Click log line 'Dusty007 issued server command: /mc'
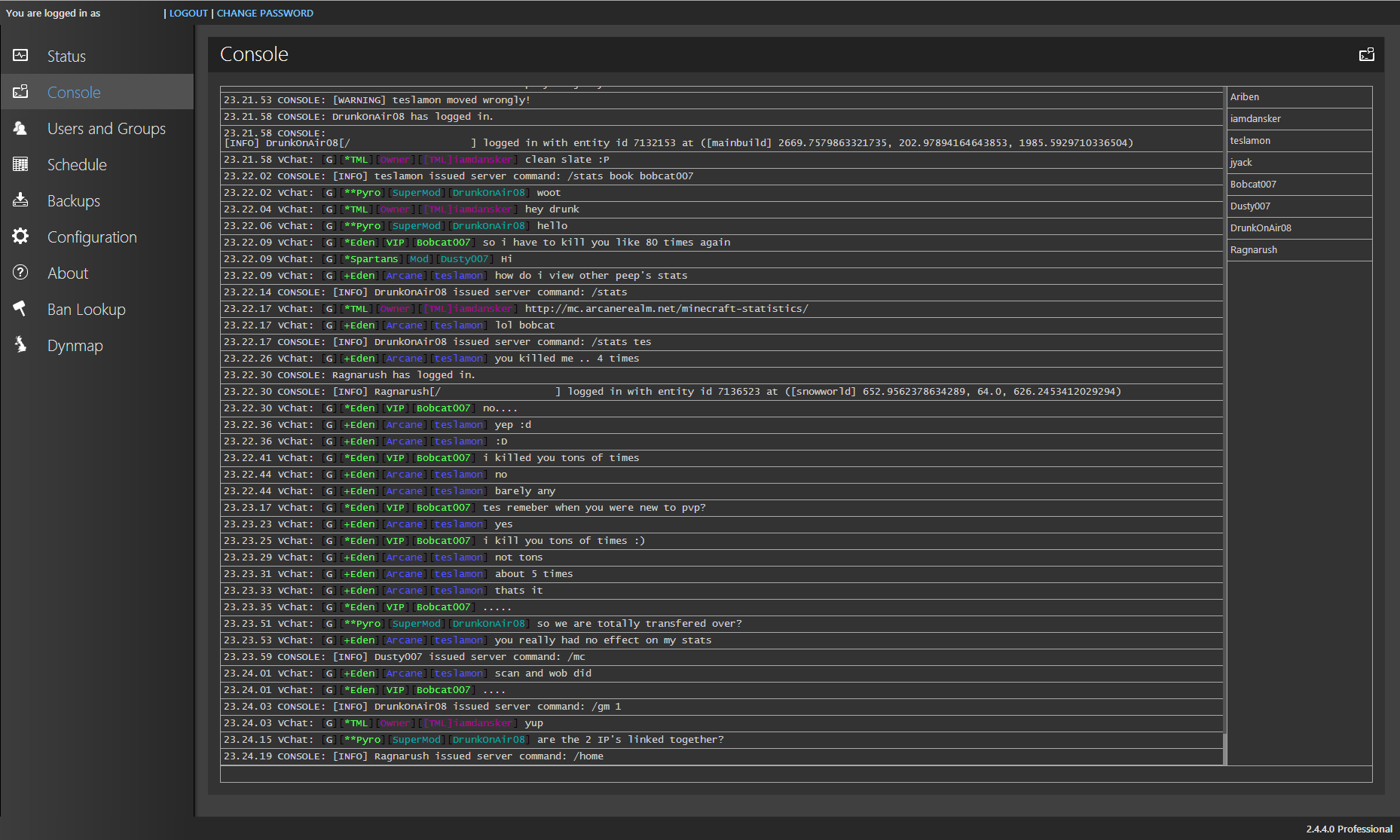Image resolution: width=1400 pixels, height=840 pixels. [721, 657]
